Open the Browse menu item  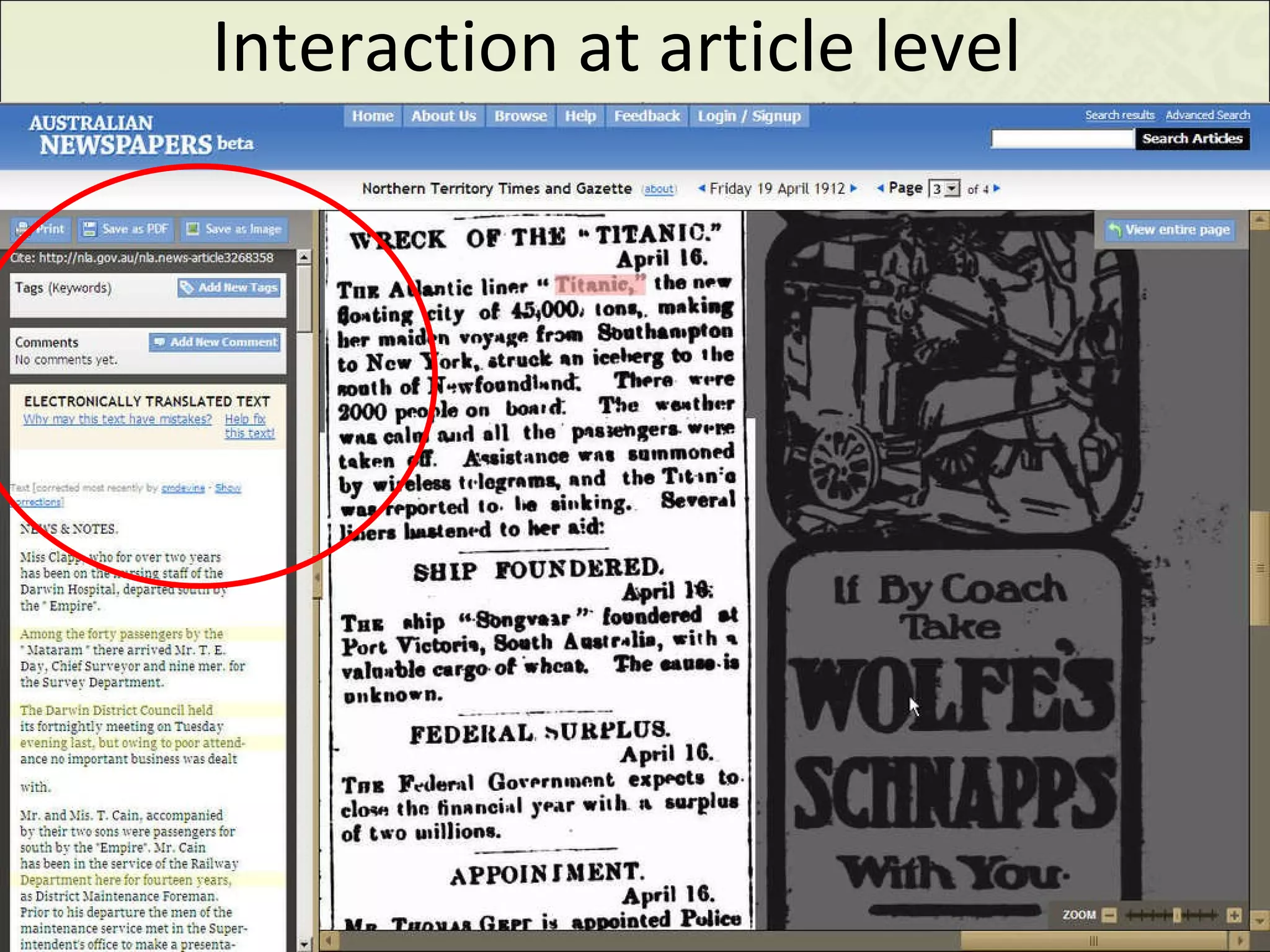[520, 116]
